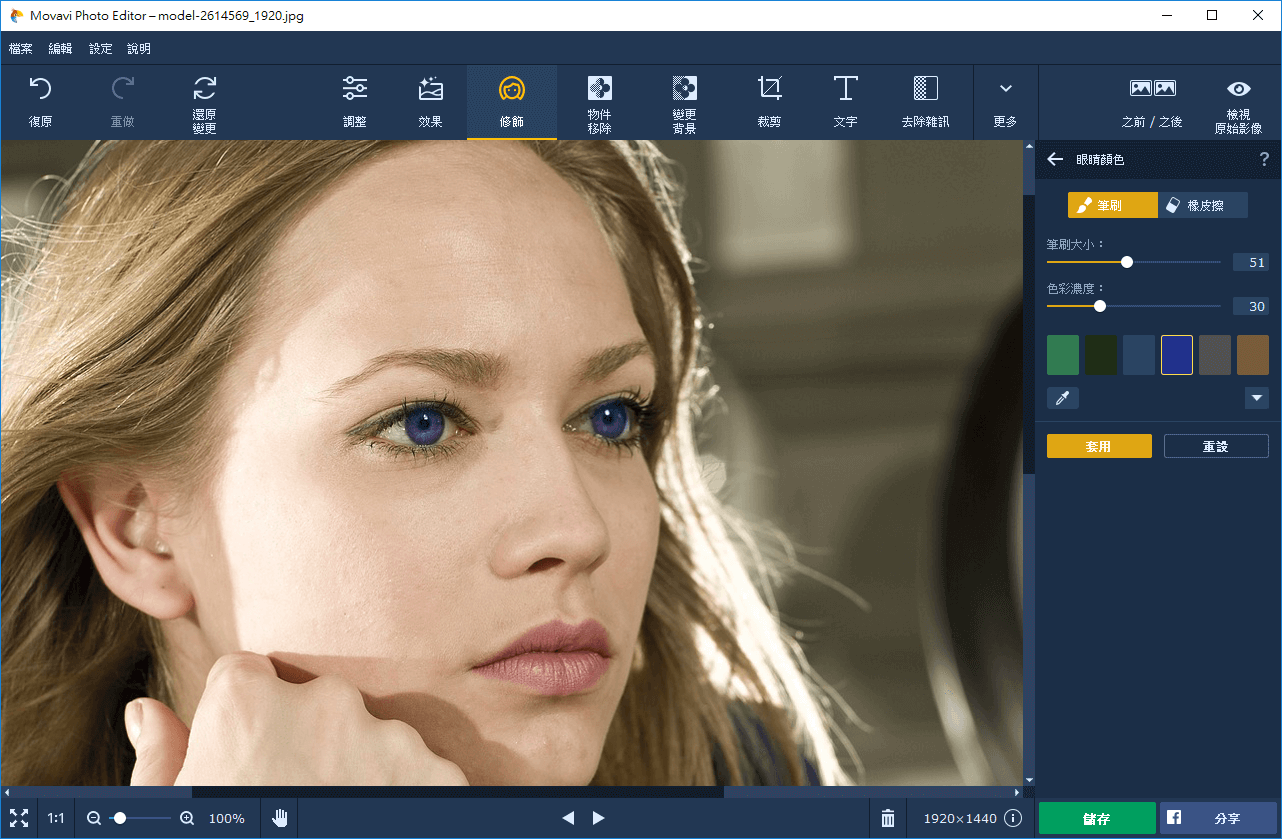
Task: Select the Object Removal (物件移除) tool
Action: (599, 102)
